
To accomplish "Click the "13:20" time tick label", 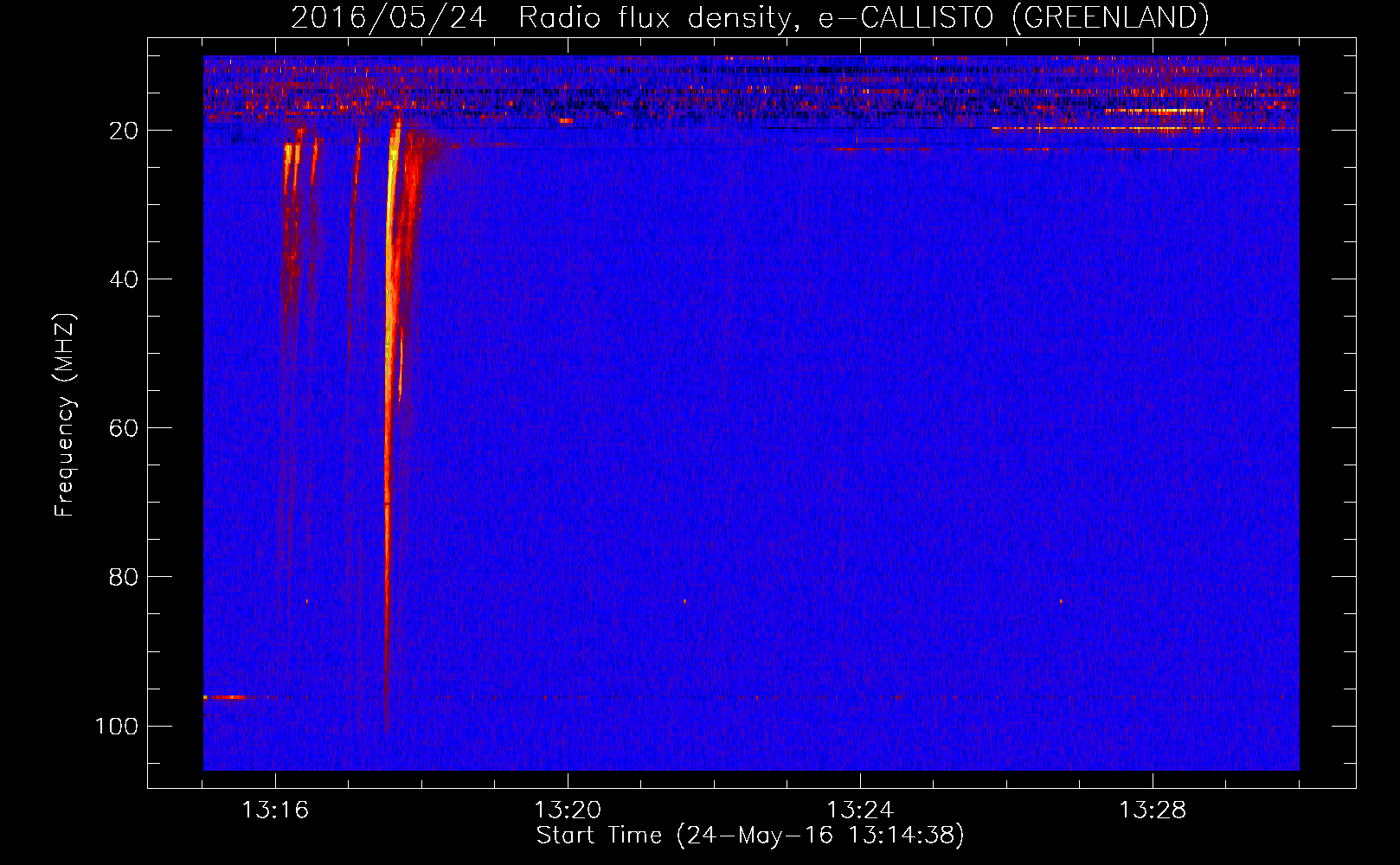I will coord(568,811).
